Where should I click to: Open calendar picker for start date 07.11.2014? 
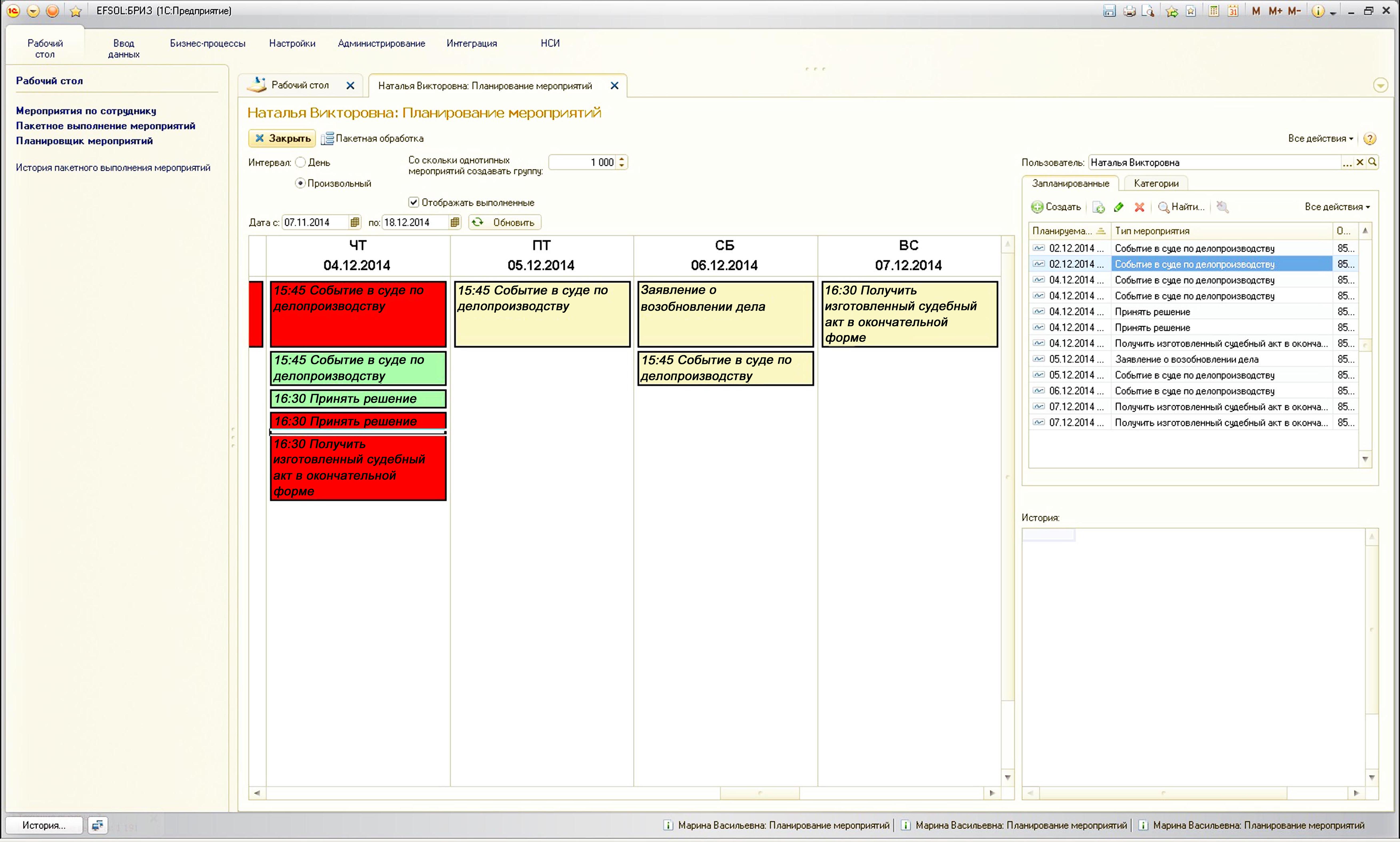(x=354, y=223)
